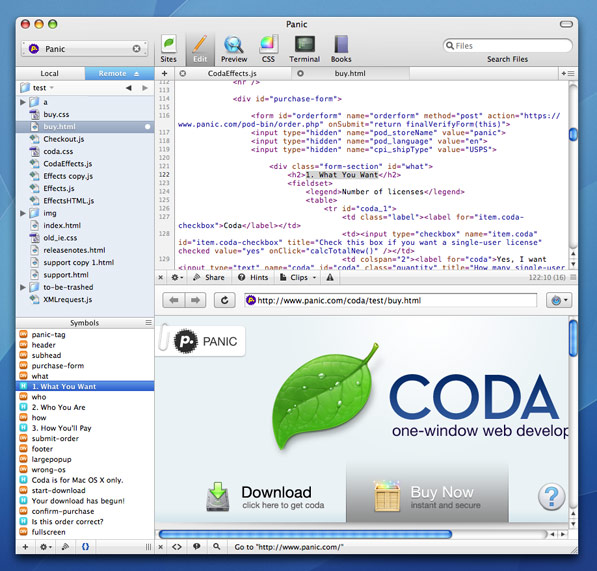
Task: Open the test folder path dropdown
Action: tap(37, 88)
